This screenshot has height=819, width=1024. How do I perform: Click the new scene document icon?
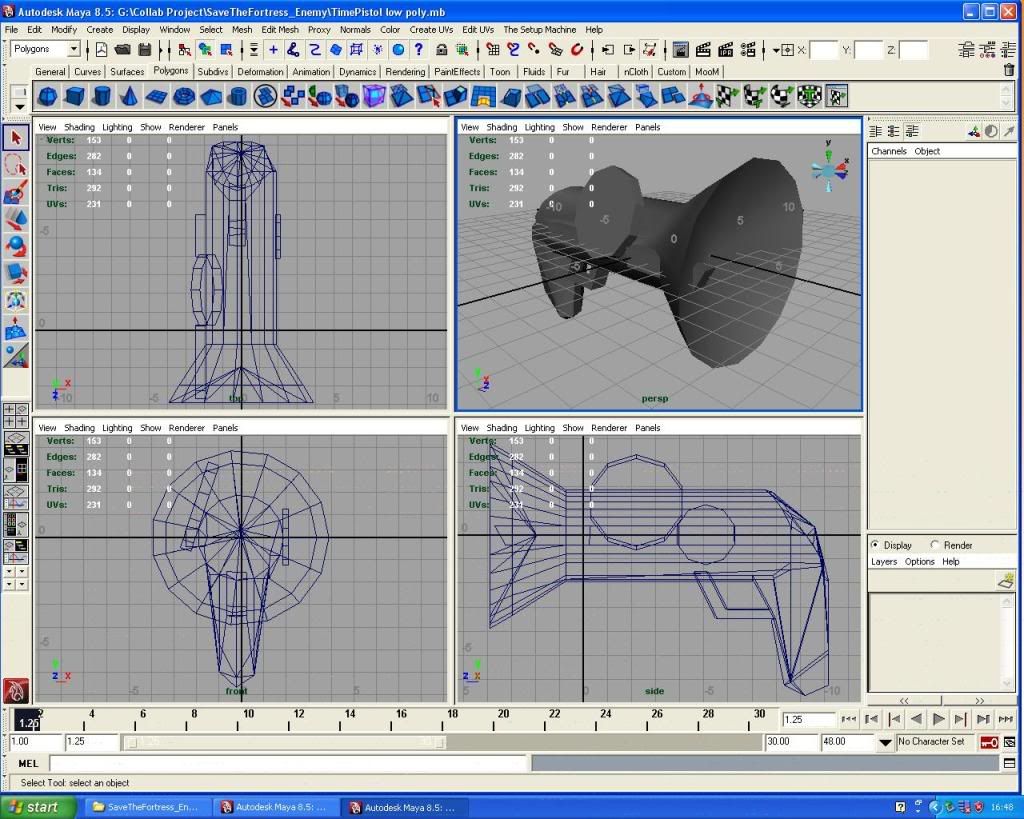(101, 50)
